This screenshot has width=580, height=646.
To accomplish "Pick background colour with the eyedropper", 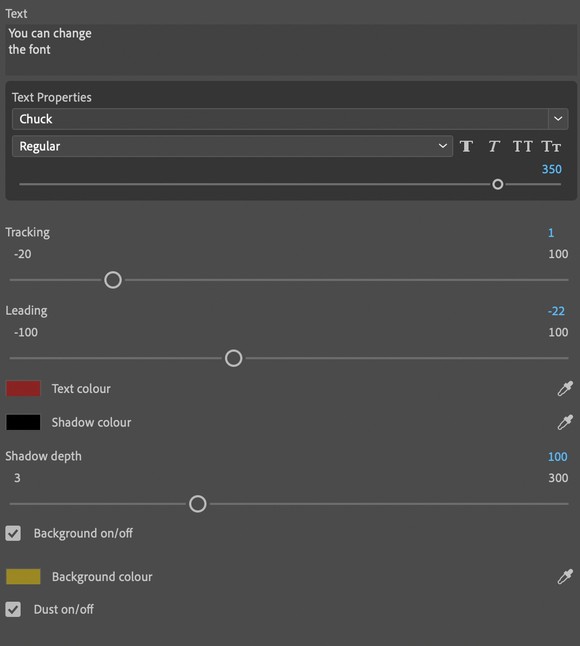I will [x=565, y=576].
